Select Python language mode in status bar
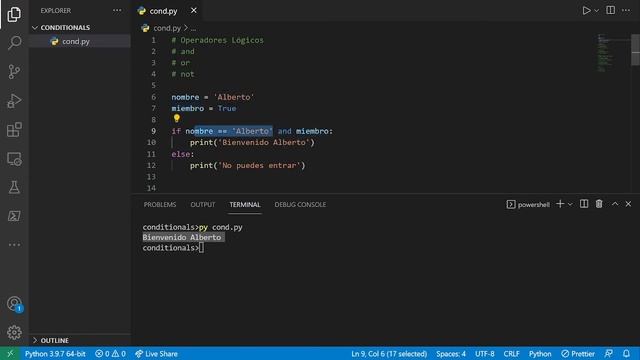The image size is (640, 360). 540,354
